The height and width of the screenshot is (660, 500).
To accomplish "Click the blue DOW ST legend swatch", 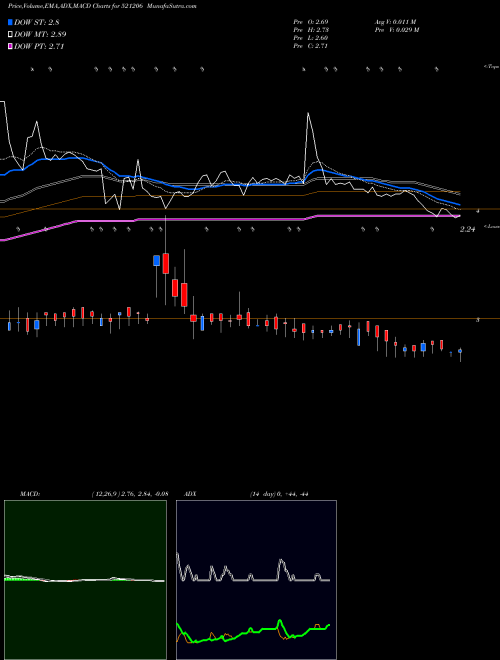I will [x=11, y=22].
